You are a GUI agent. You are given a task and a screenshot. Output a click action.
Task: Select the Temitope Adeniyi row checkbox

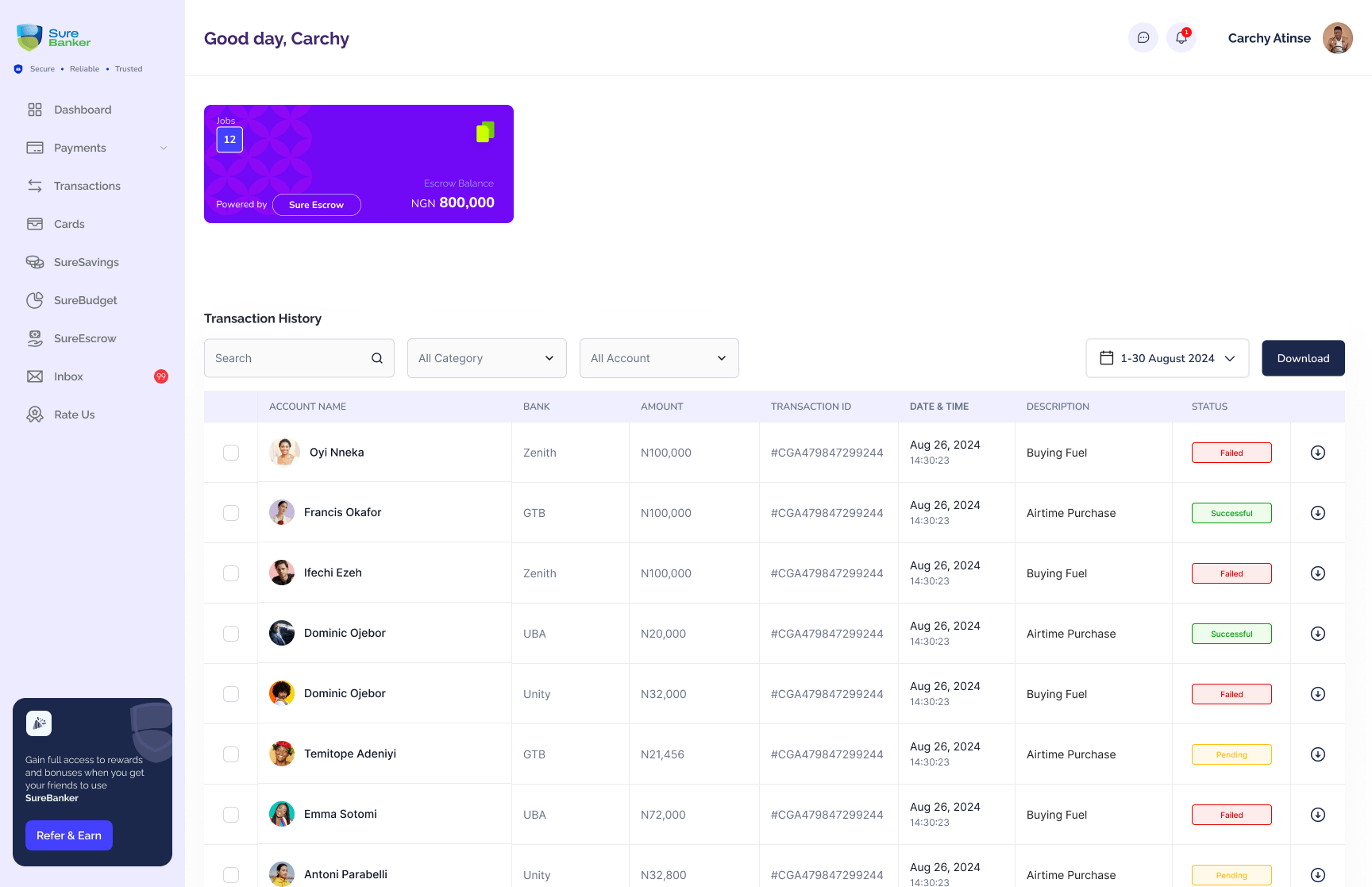pyautogui.click(x=231, y=754)
